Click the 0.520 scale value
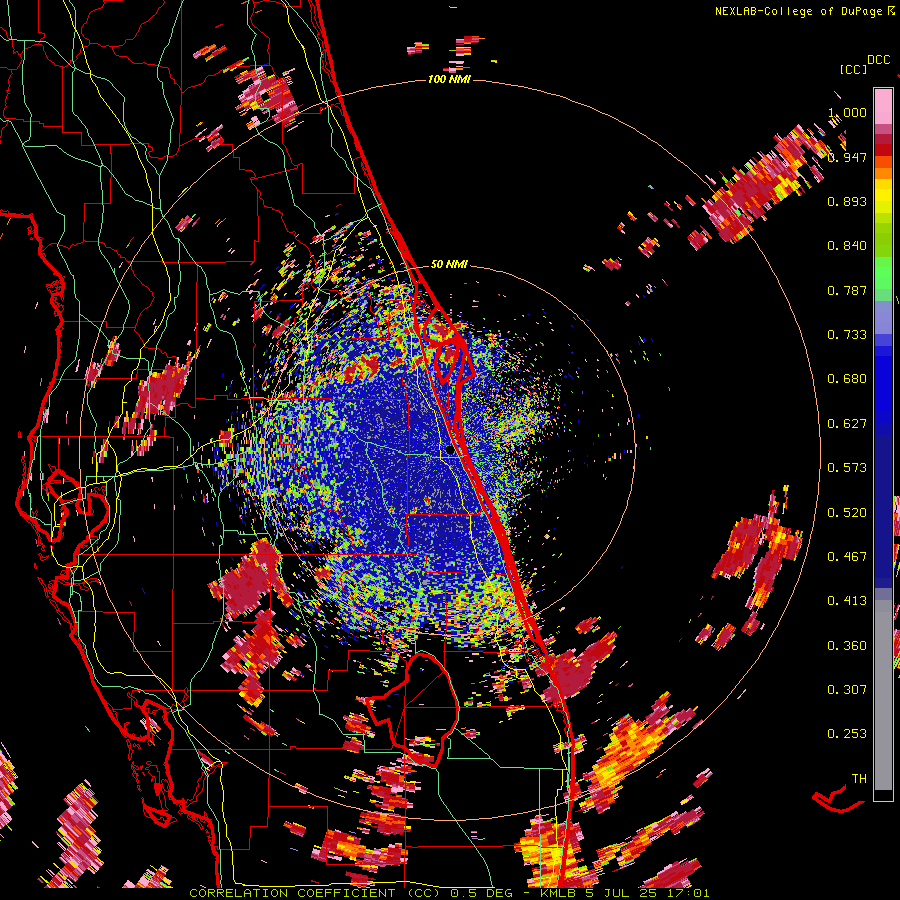Image resolution: width=900 pixels, height=900 pixels. (x=847, y=513)
